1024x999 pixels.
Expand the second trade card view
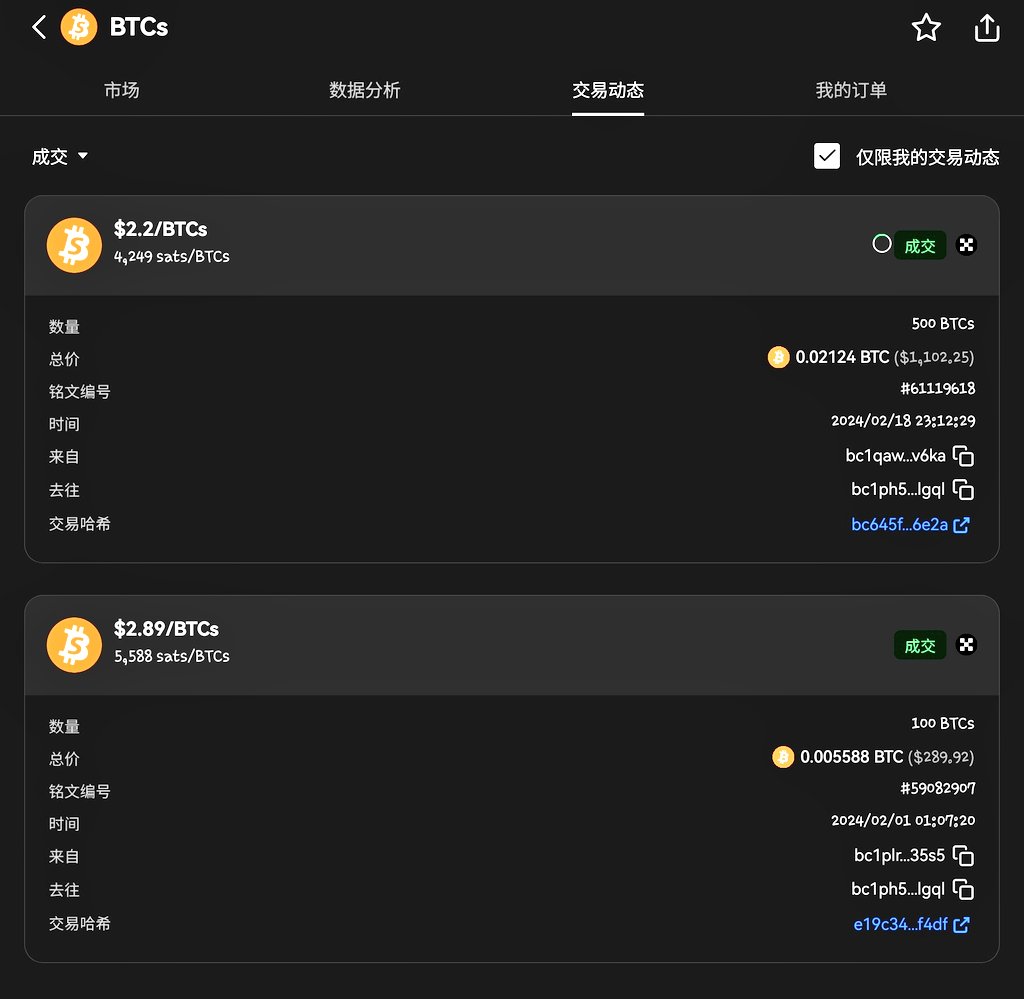965,645
